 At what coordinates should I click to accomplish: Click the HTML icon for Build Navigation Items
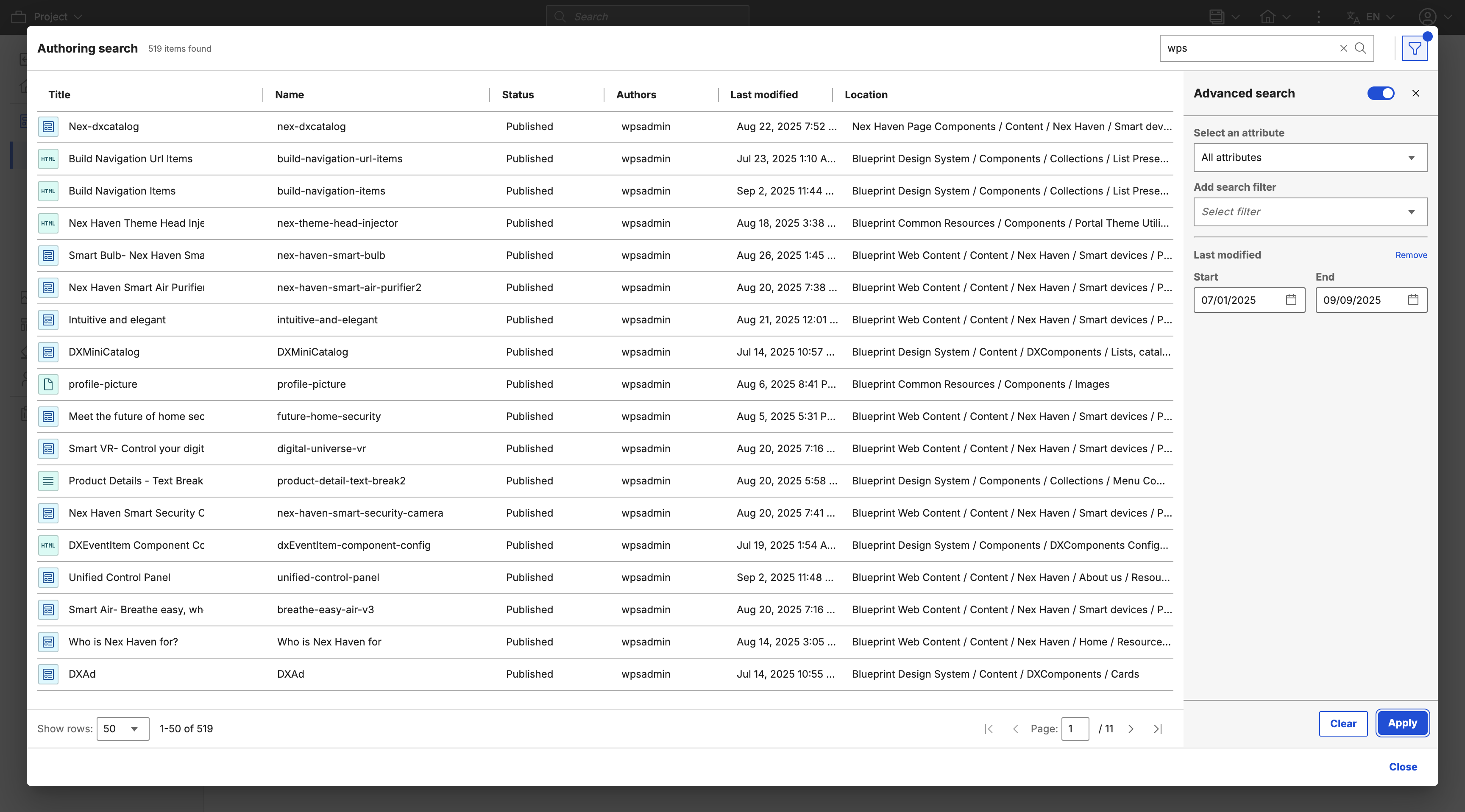(x=48, y=191)
